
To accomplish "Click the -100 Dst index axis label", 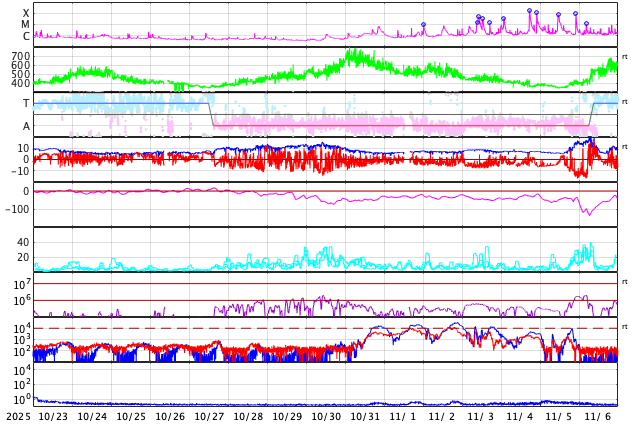I will (x=16, y=209).
